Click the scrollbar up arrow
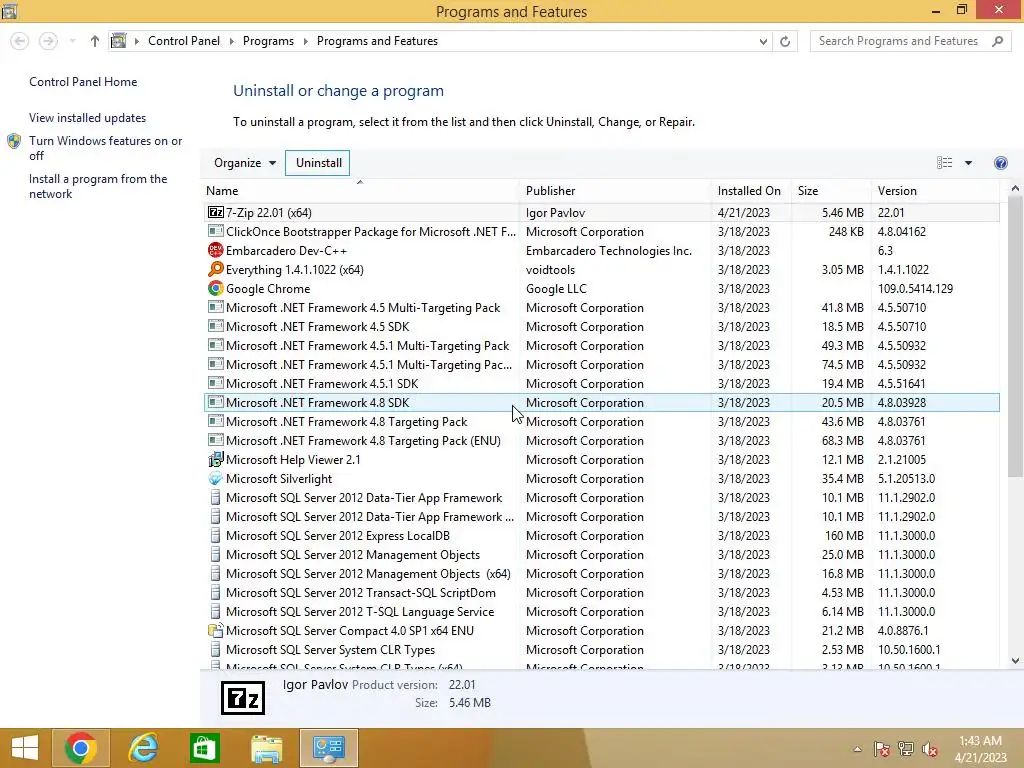 click(x=1015, y=189)
